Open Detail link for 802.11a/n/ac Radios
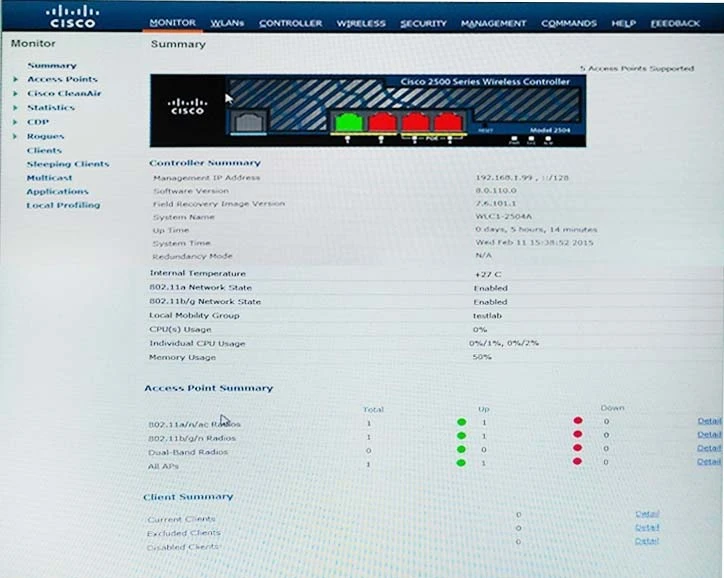The image size is (724, 578). [x=708, y=421]
